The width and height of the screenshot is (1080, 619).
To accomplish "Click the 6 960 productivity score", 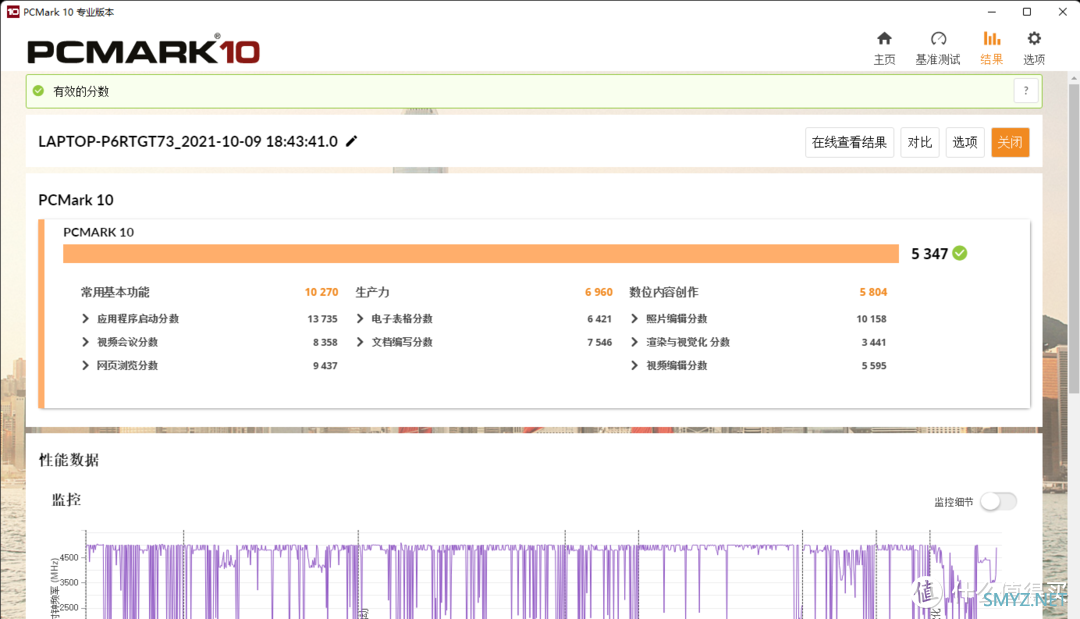I will click(x=599, y=292).
